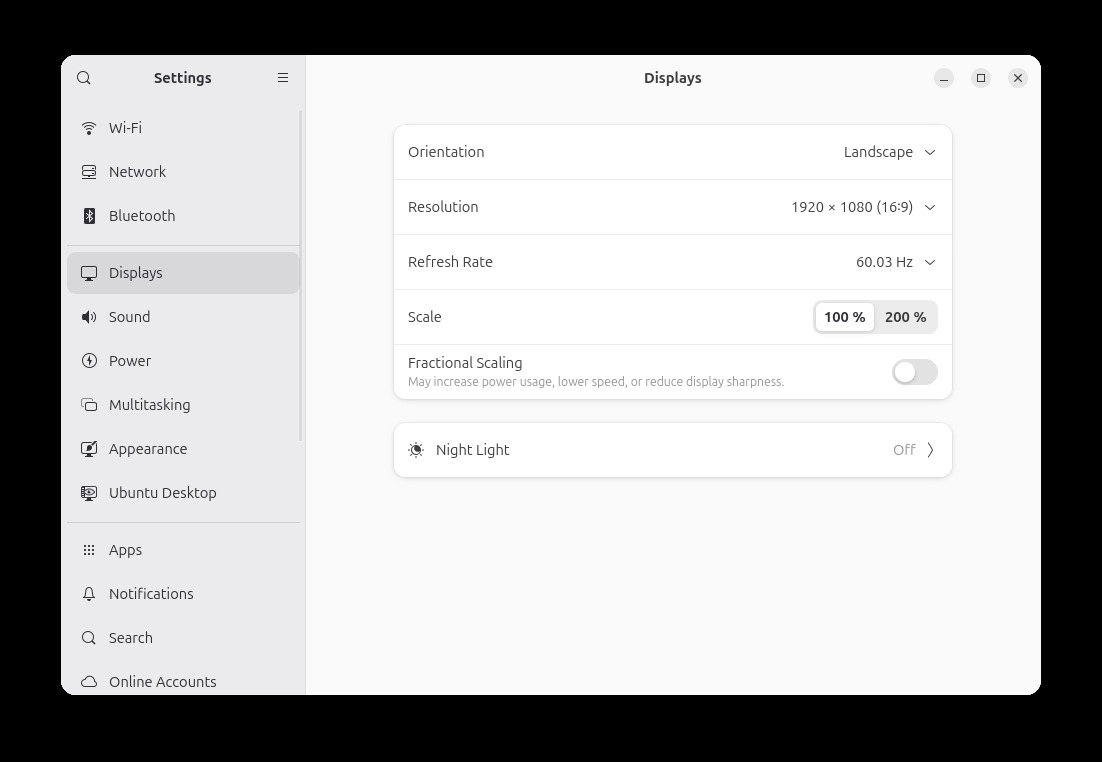Click the Multitasking icon in sidebar

tap(89, 405)
